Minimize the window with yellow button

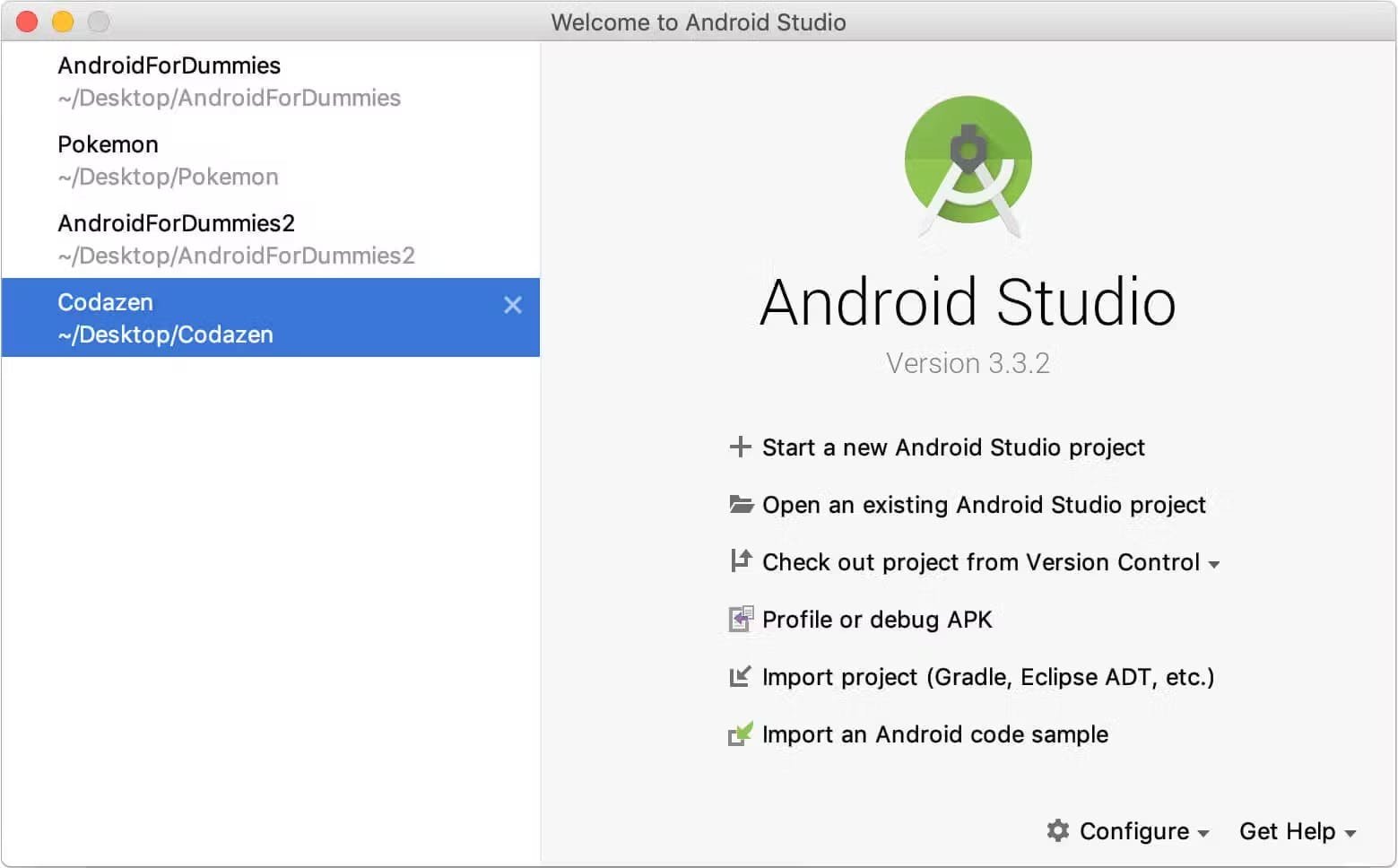coord(63,22)
